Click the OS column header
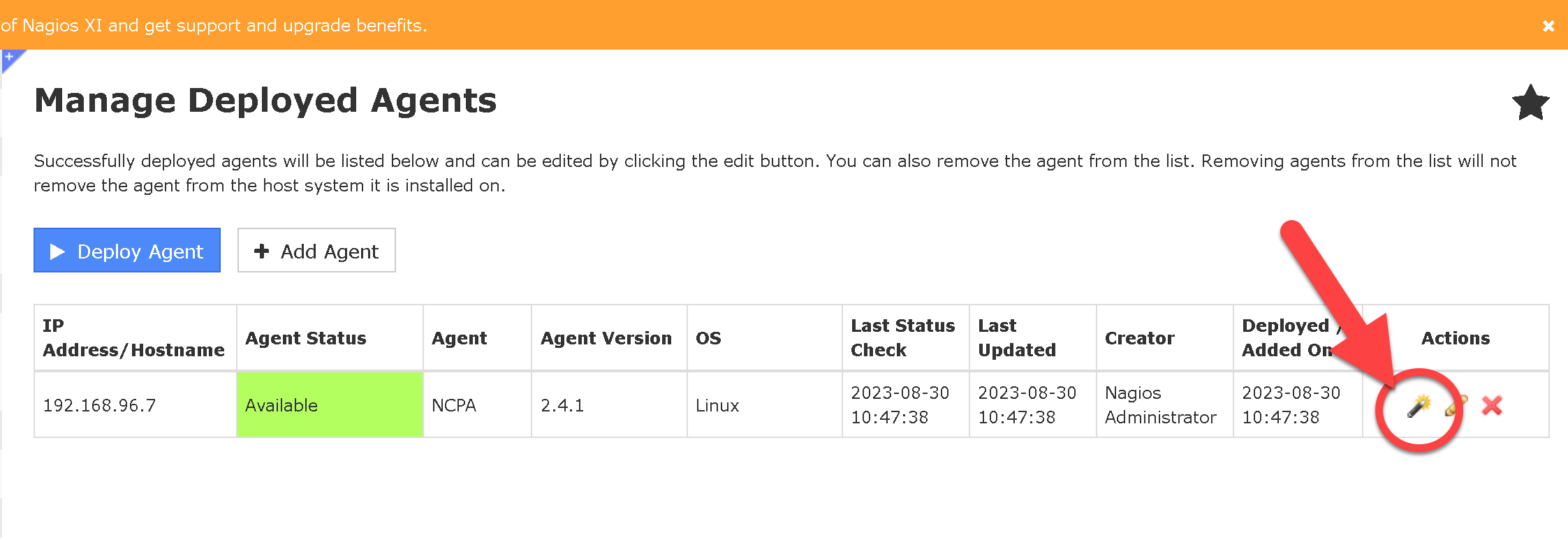This screenshot has height=540, width=1568. click(x=708, y=338)
